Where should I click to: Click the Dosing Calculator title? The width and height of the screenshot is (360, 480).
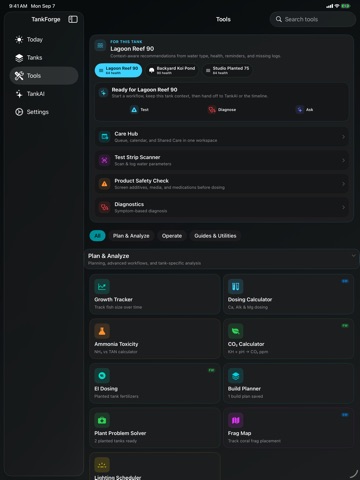250,299
